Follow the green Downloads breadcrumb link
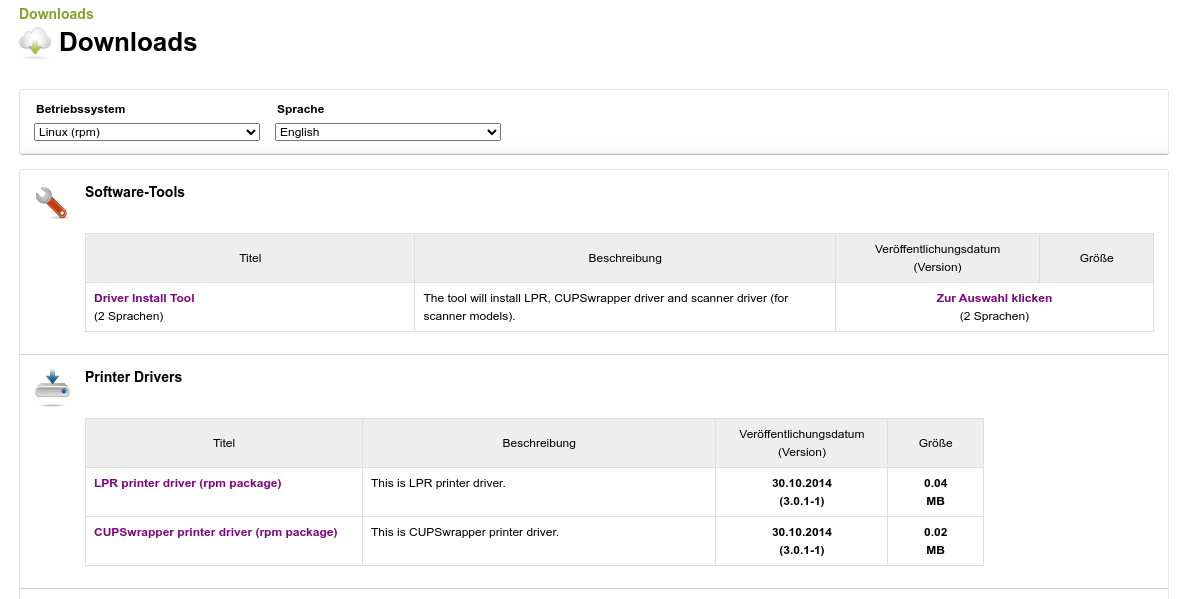The height and width of the screenshot is (599, 1185). coord(56,14)
